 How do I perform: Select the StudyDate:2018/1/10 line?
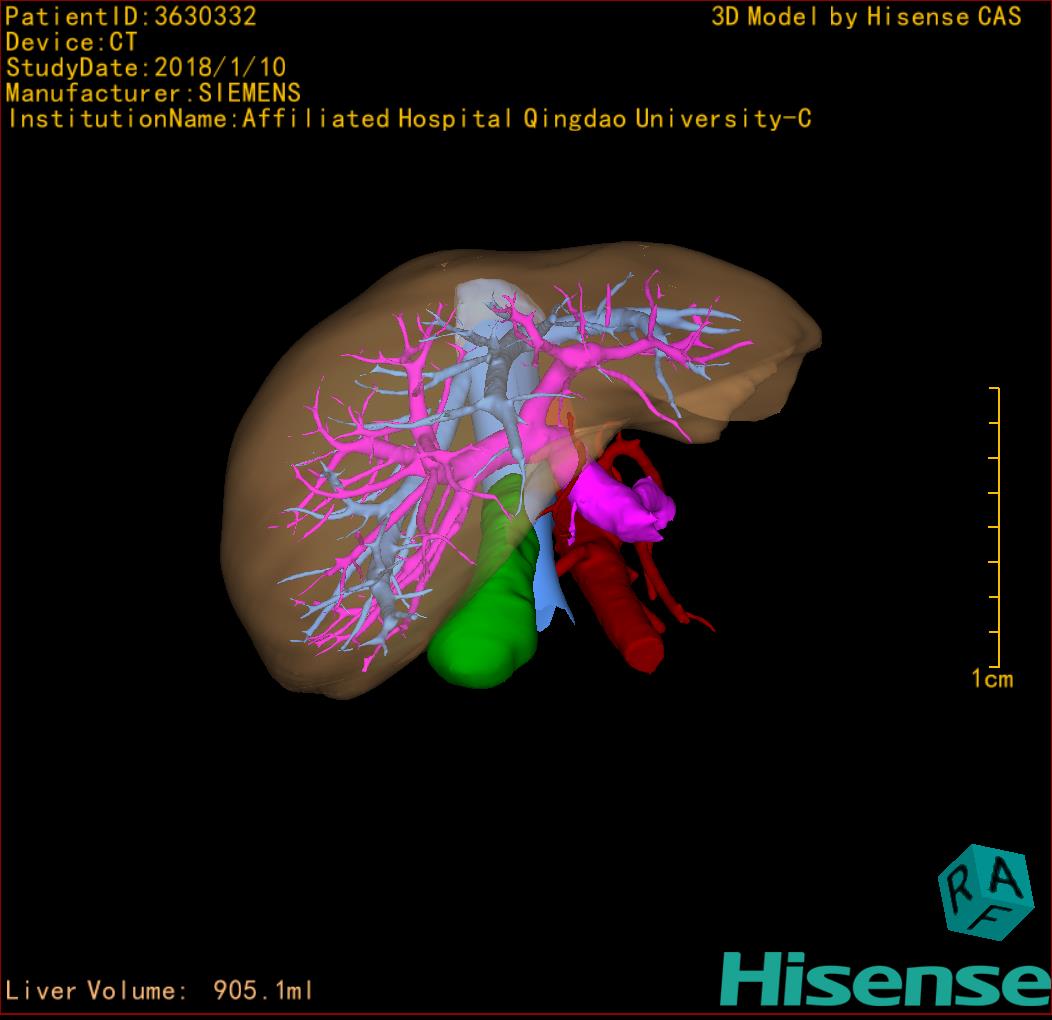146,68
